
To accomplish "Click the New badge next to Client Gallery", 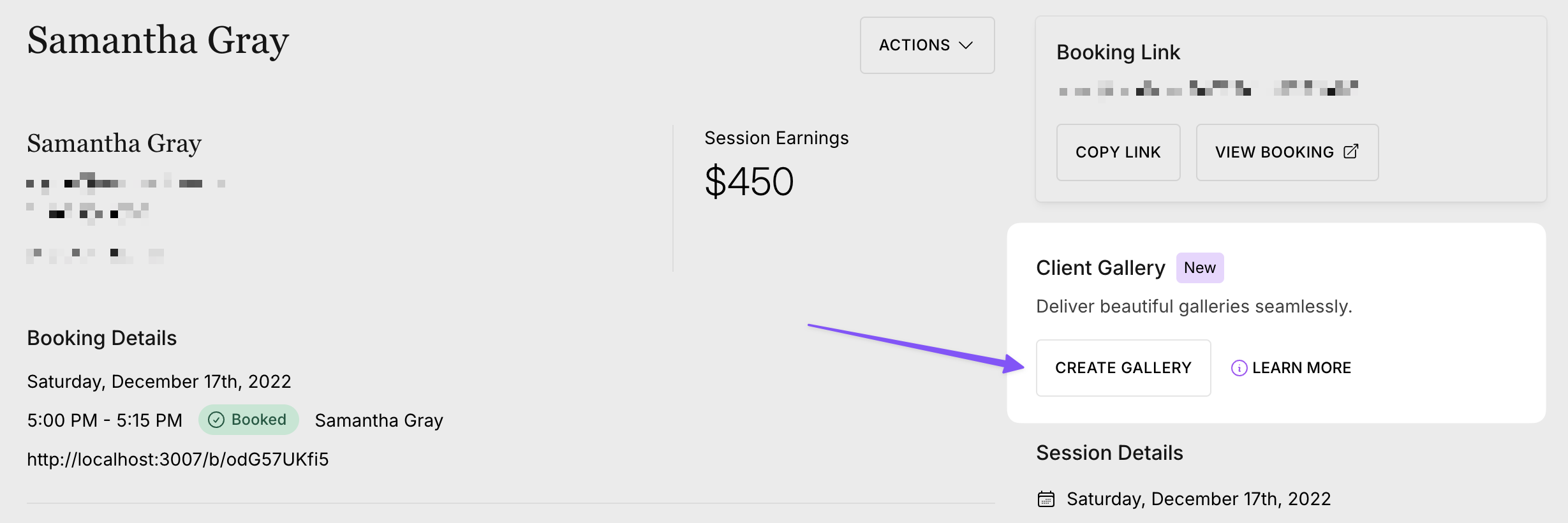I will click(x=1199, y=267).
